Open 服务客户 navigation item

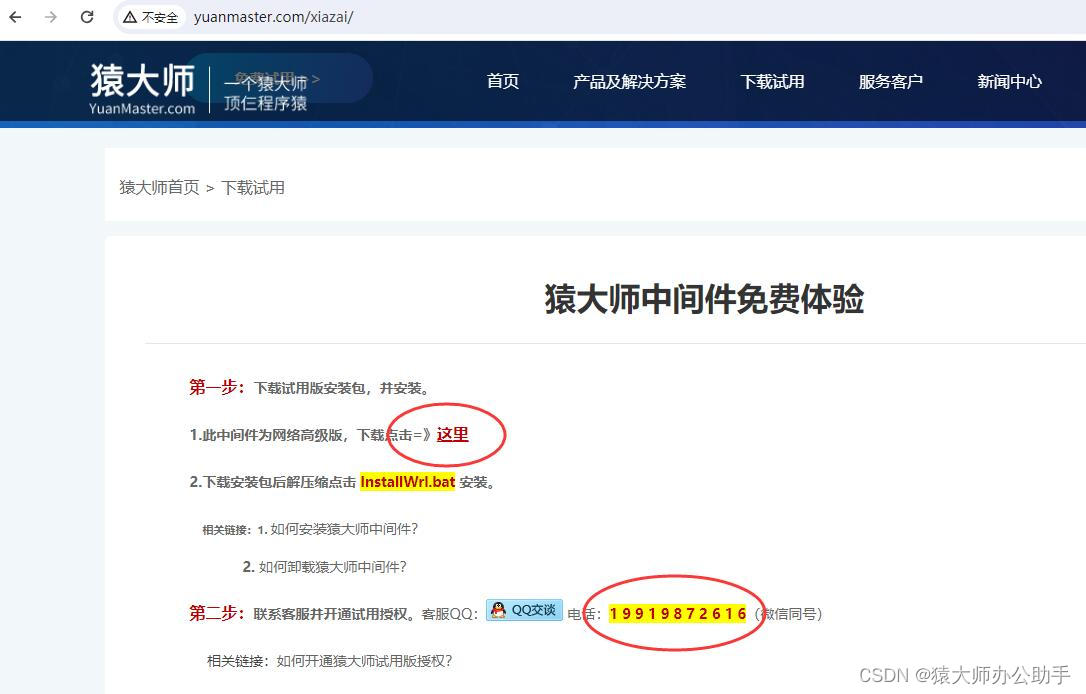pos(891,82)
